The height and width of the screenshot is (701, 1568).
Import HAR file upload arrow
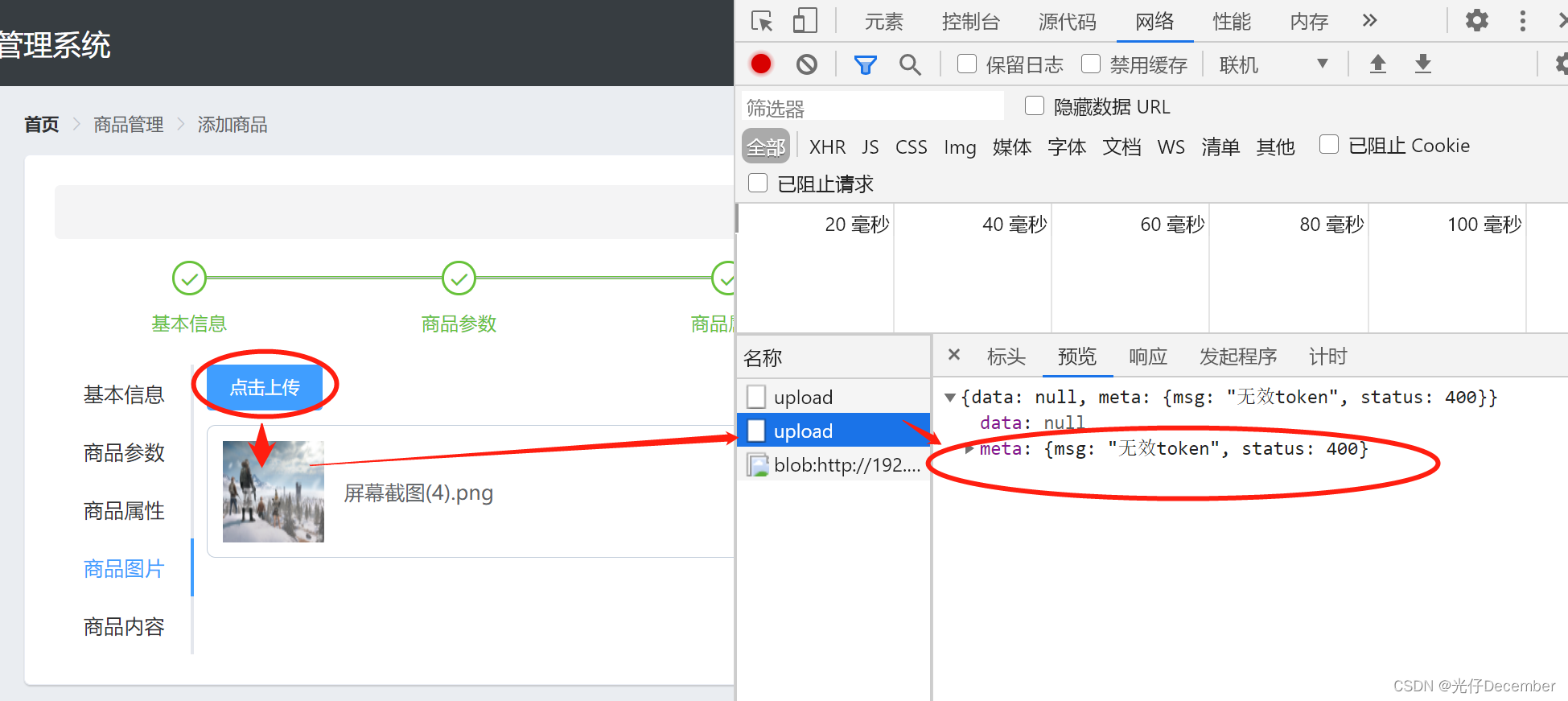coord(1377,64)
